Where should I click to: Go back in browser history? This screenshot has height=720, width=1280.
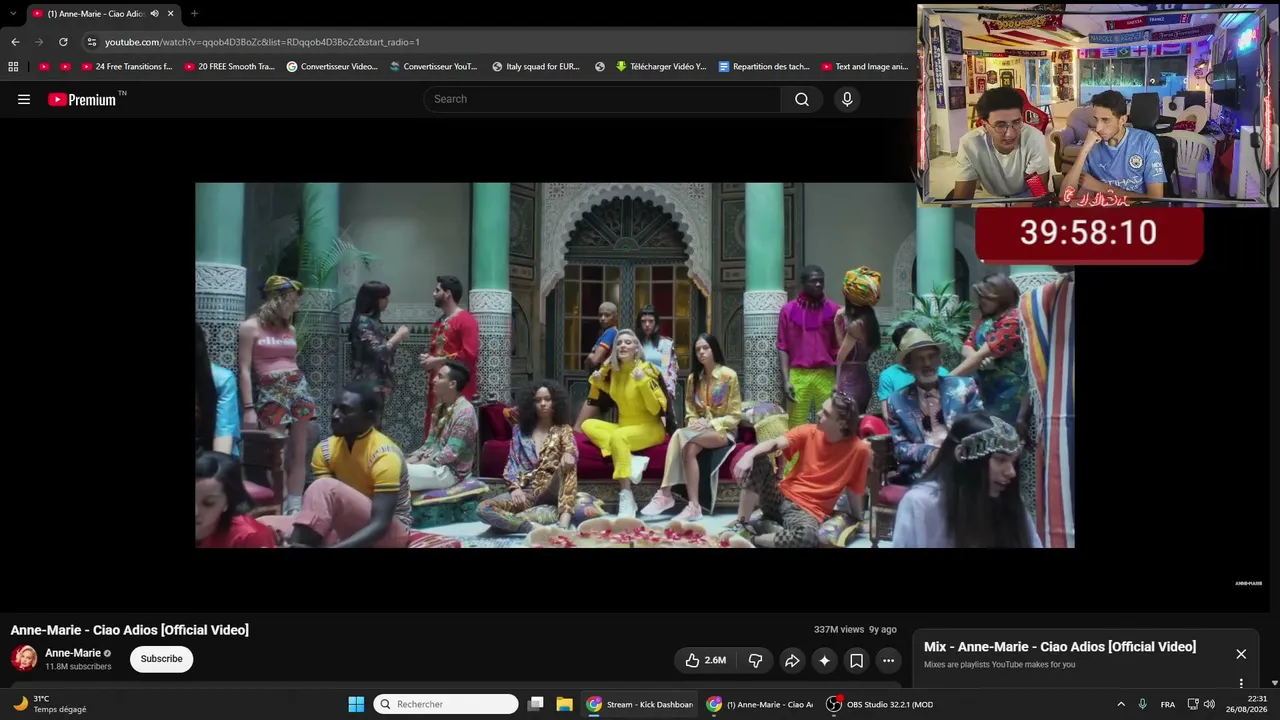pos(15,42)
